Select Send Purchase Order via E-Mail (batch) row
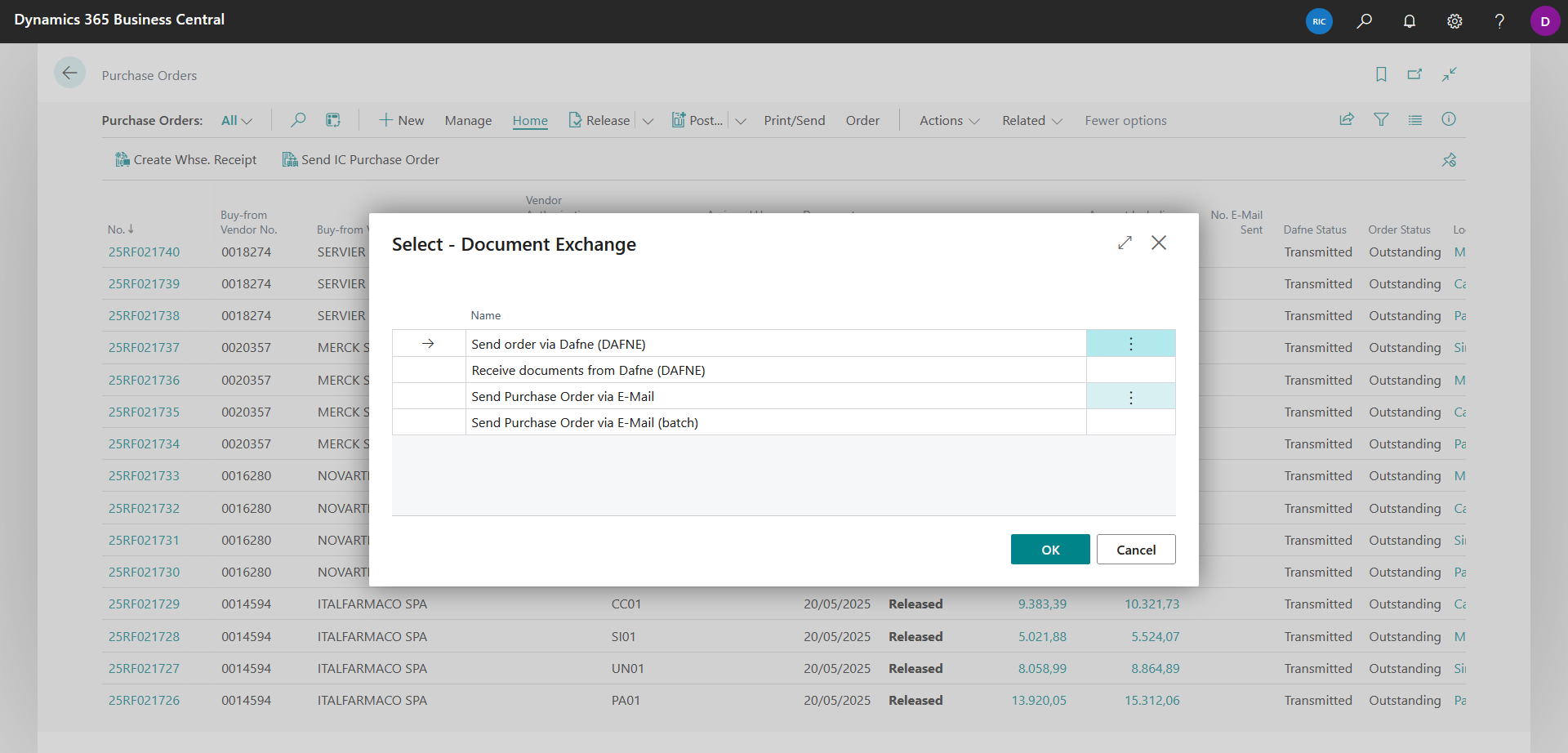 pos(784,422)
